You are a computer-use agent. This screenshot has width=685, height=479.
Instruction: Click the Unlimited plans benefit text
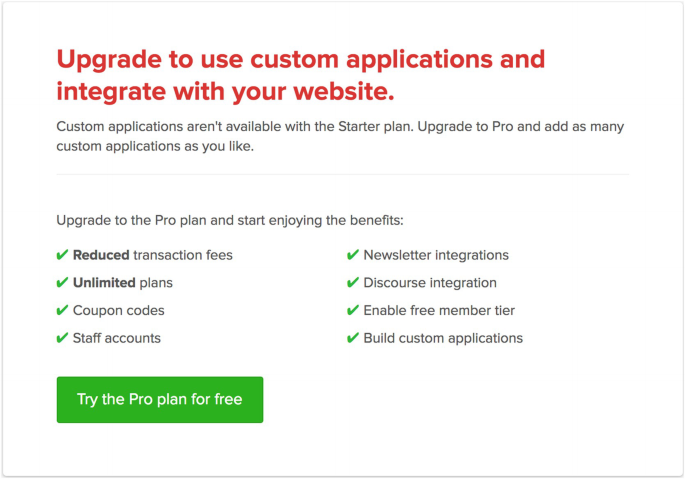pos(122,283)
